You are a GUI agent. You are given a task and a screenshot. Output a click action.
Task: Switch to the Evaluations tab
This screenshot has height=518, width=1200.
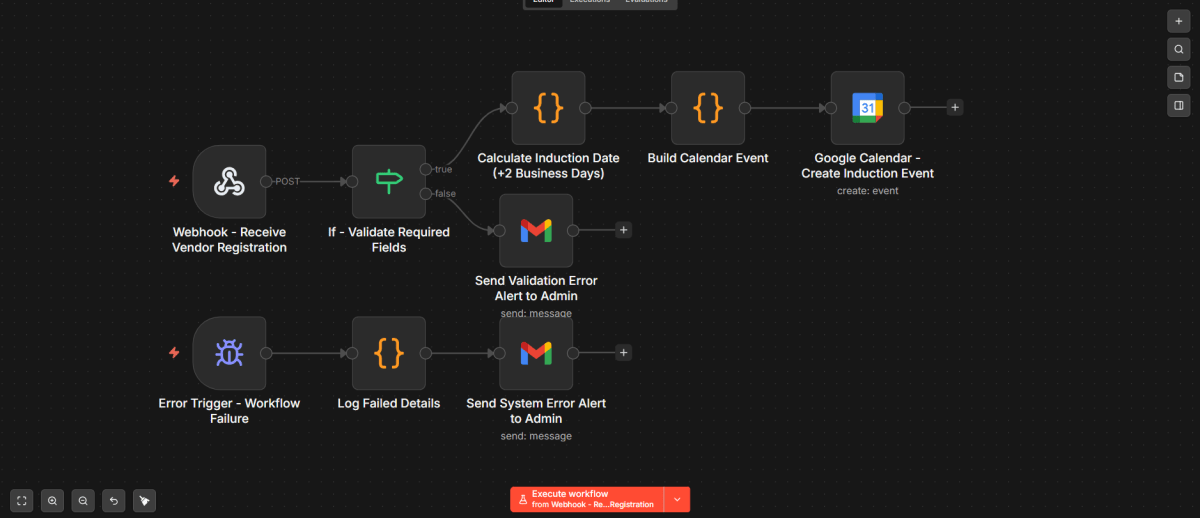[x=648, y=2]
